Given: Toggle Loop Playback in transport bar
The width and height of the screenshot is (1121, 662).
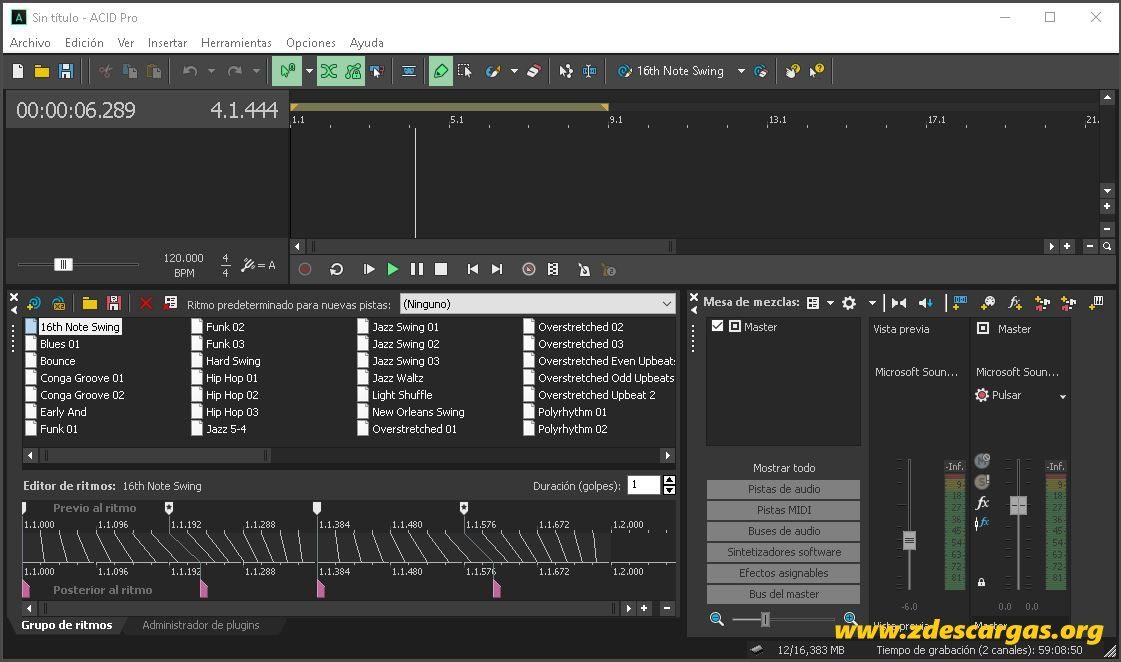Looking at the screenshot, I should pyautogui.click(x=337, y=269).
